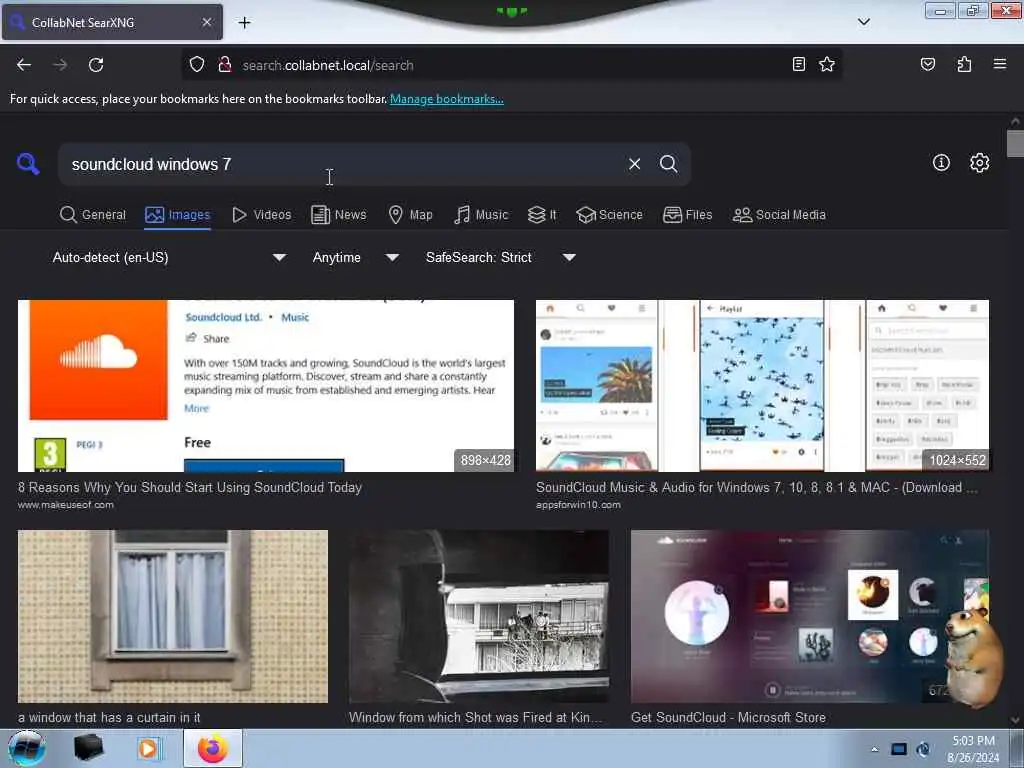Screen dimensions: 1024x768
Task: Click the page vertical scrollbar thumb
Action: (1015, 144)
